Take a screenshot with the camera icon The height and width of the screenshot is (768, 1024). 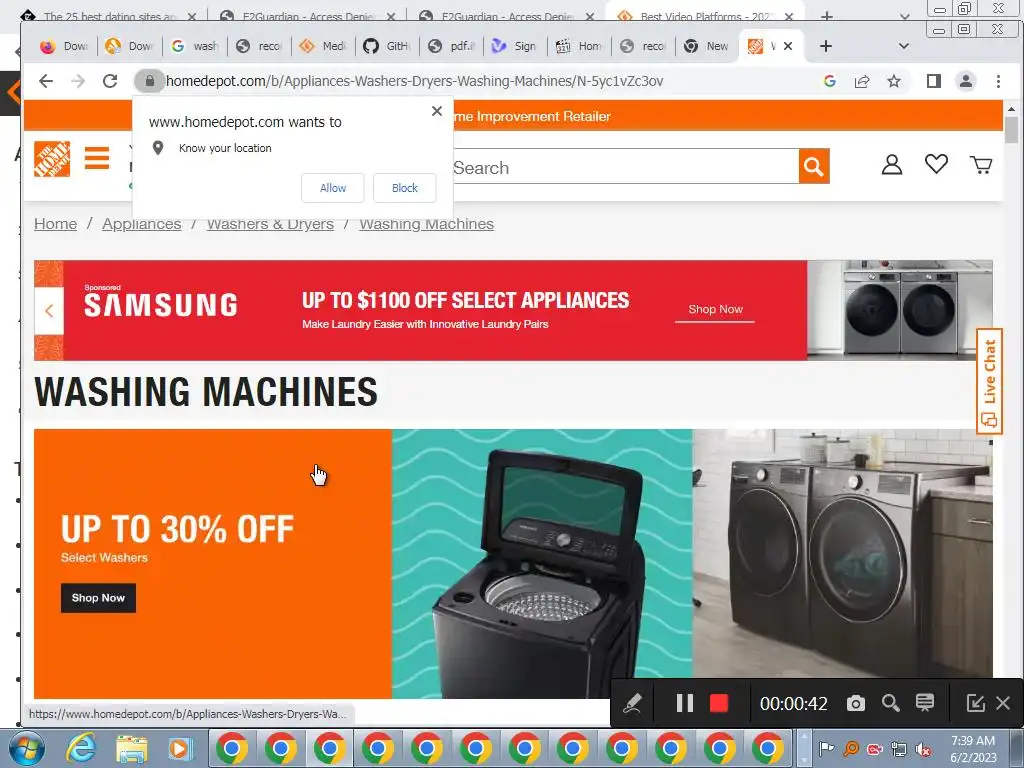point(856,703)
